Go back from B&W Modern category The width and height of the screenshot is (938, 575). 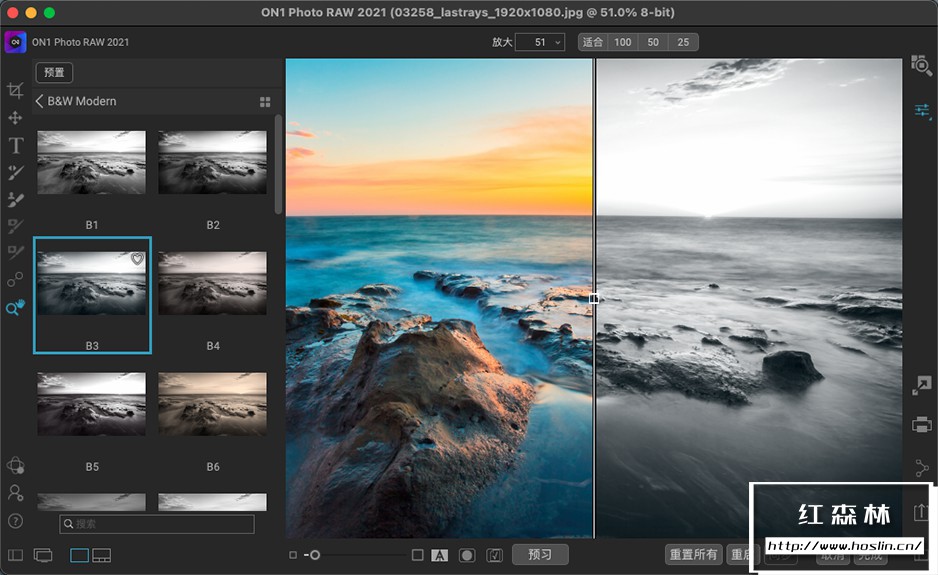(x=40, y=101)
